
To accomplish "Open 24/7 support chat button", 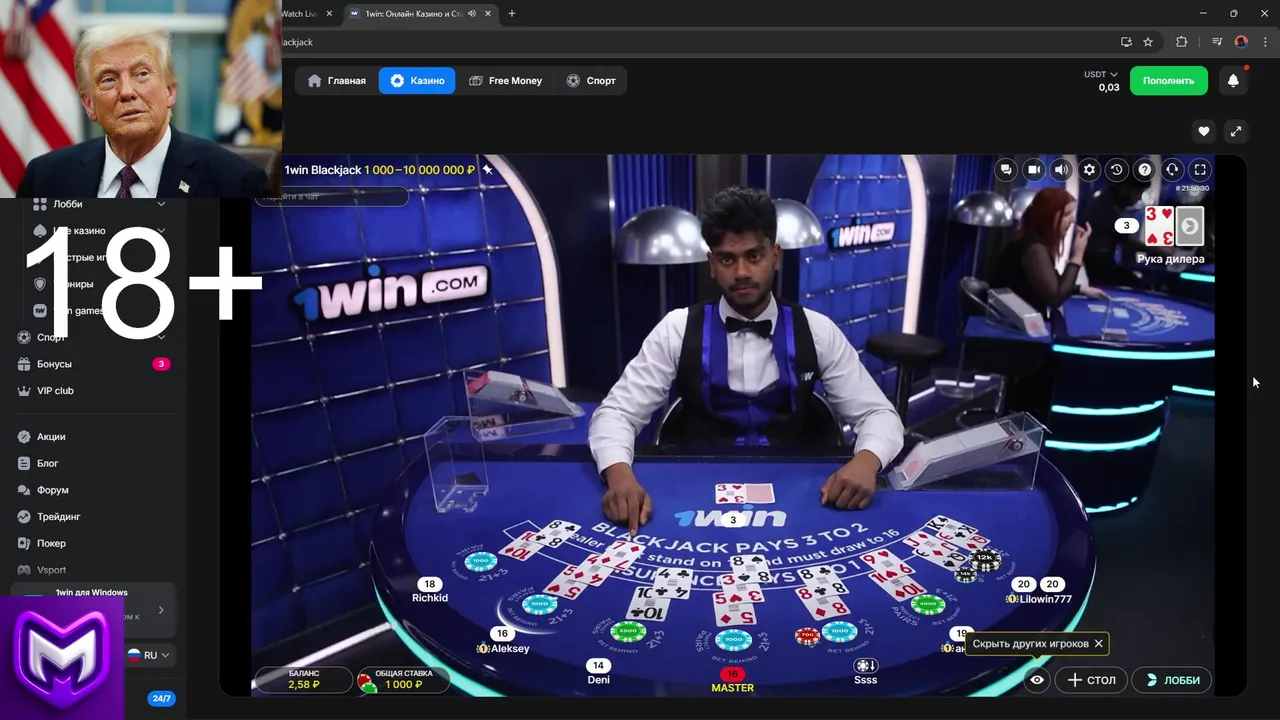I will point(161,699).
